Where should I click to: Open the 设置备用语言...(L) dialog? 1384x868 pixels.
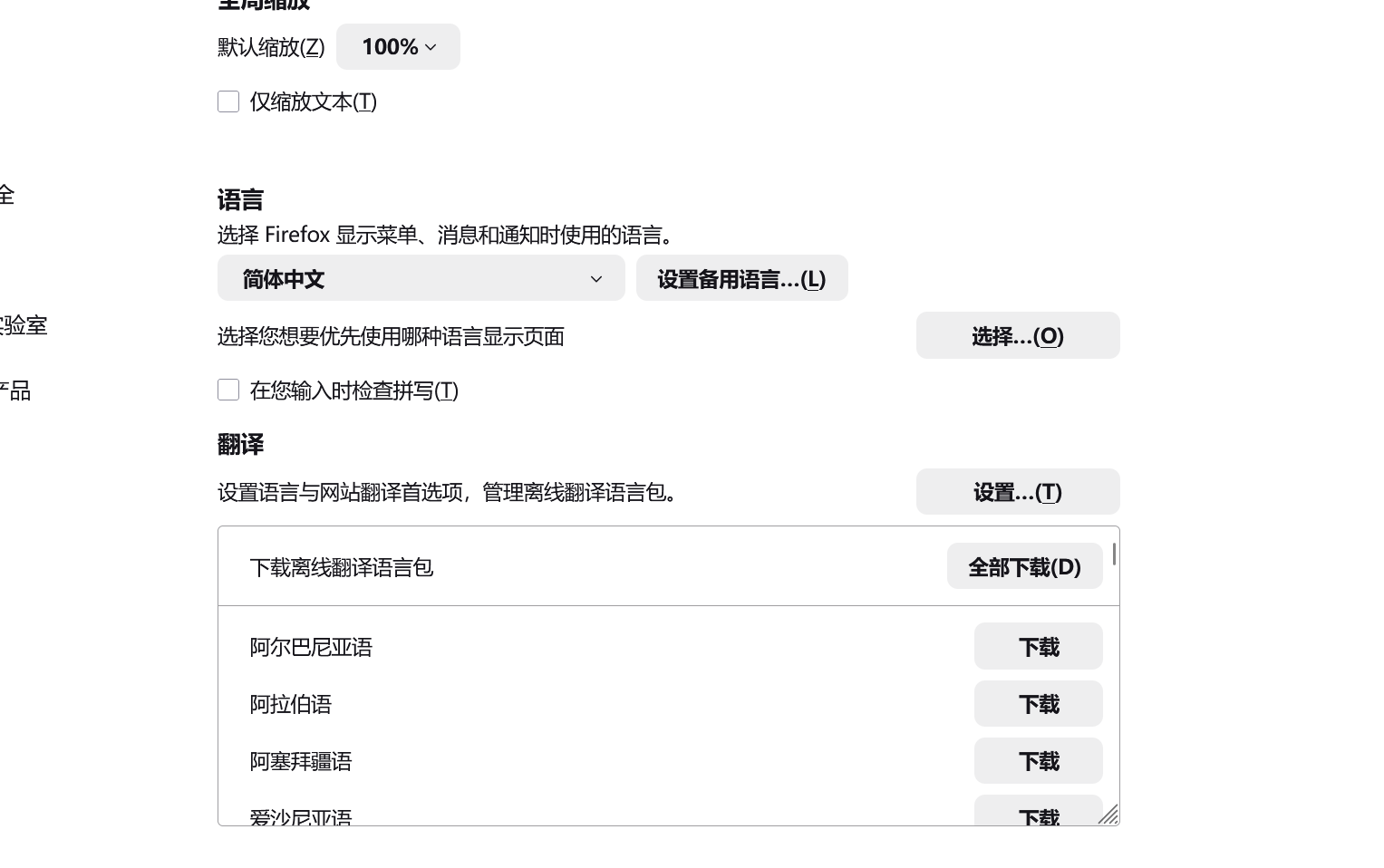pyautogui.click(x=741, y=278)
